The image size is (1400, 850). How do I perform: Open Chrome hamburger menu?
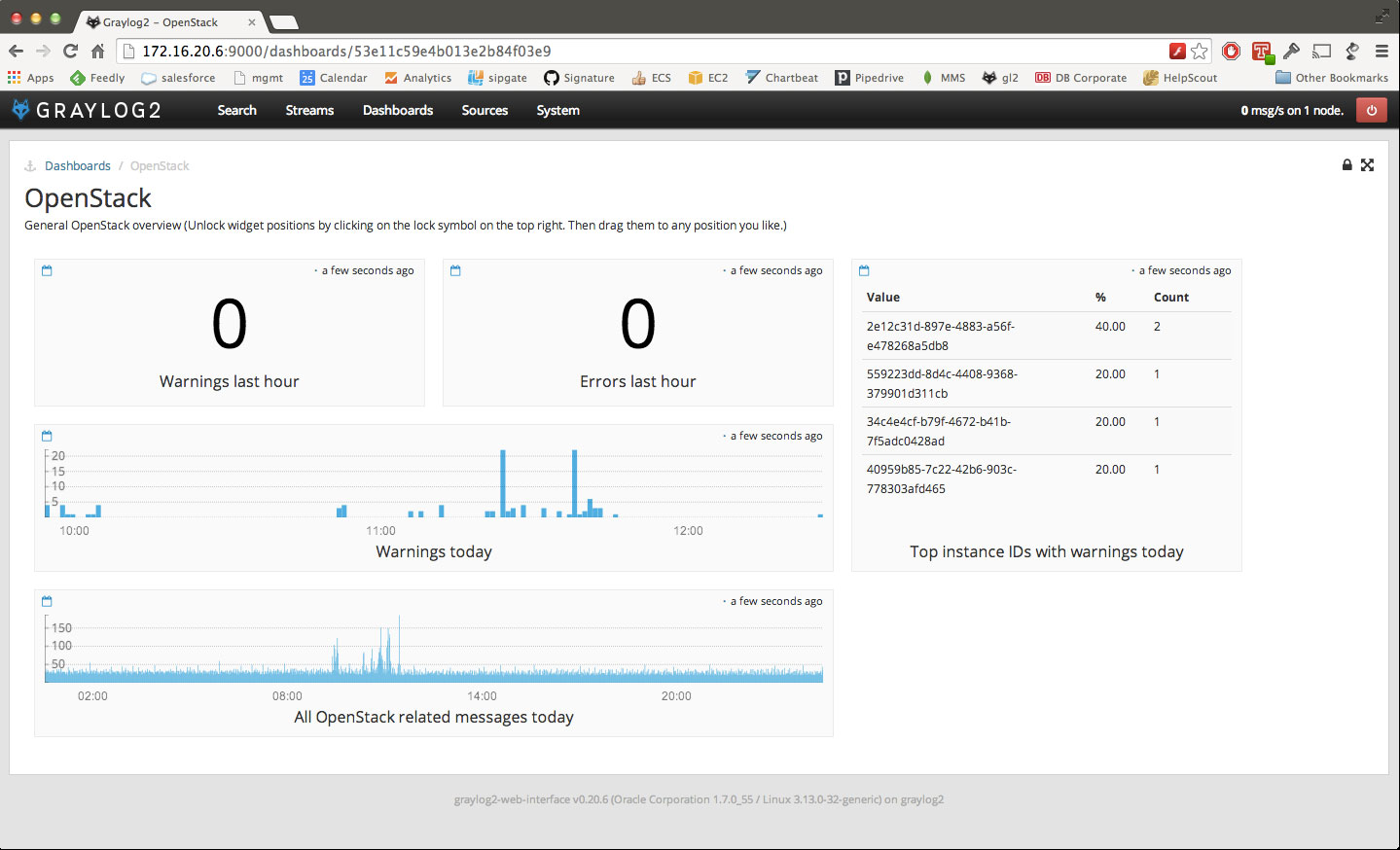pos(1382,51)
